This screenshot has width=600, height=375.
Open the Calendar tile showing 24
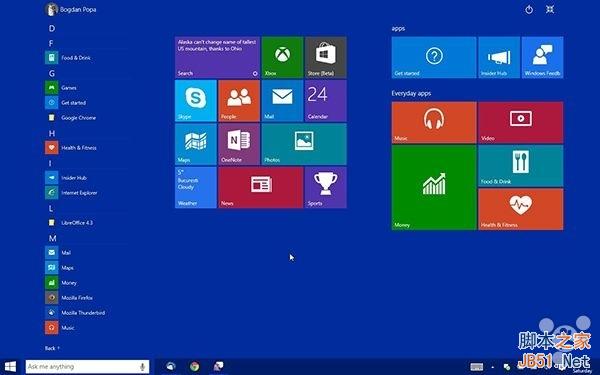(326, 101)
